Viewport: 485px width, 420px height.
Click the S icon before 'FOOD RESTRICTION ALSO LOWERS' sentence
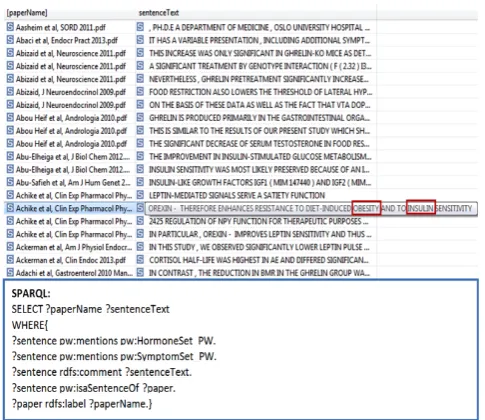[x=140, y=92]
